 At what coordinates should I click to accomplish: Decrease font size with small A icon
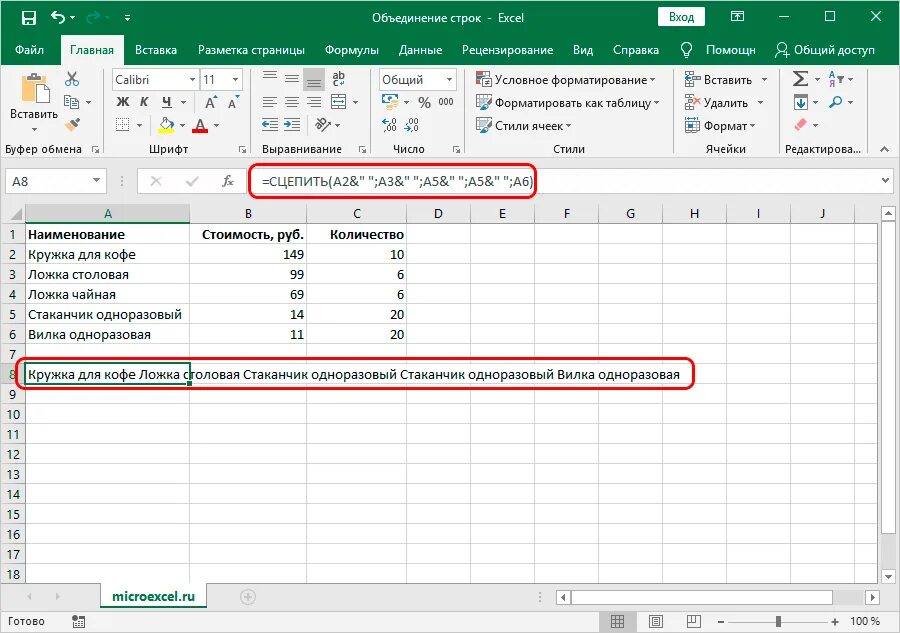pyautogui.click(x=232, y=102)
